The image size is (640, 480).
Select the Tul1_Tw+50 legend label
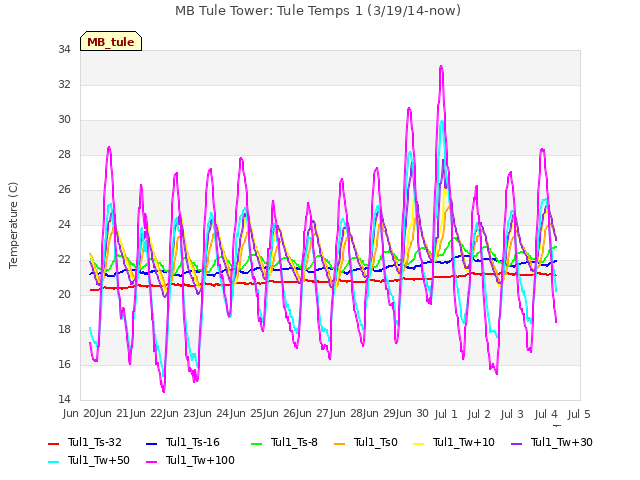click(x=99, y=460)
